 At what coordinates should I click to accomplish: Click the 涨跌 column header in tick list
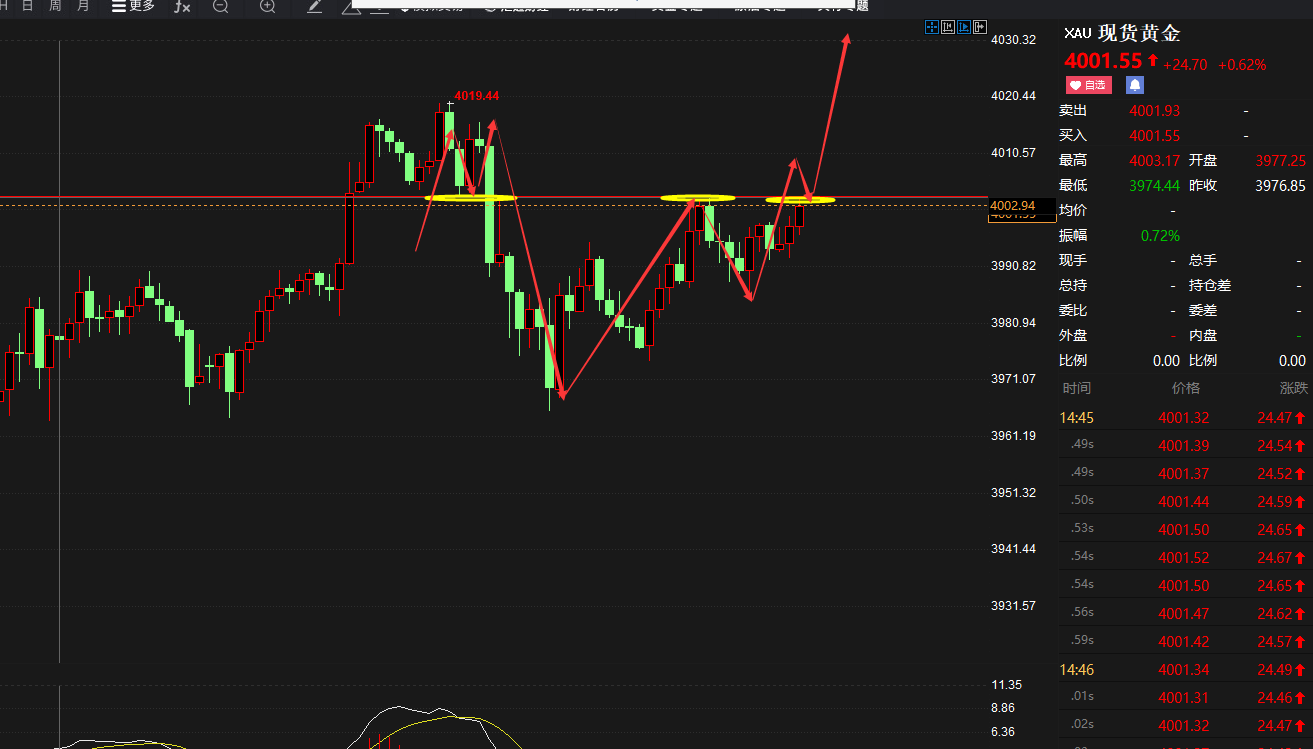(x=1293, y=388)
